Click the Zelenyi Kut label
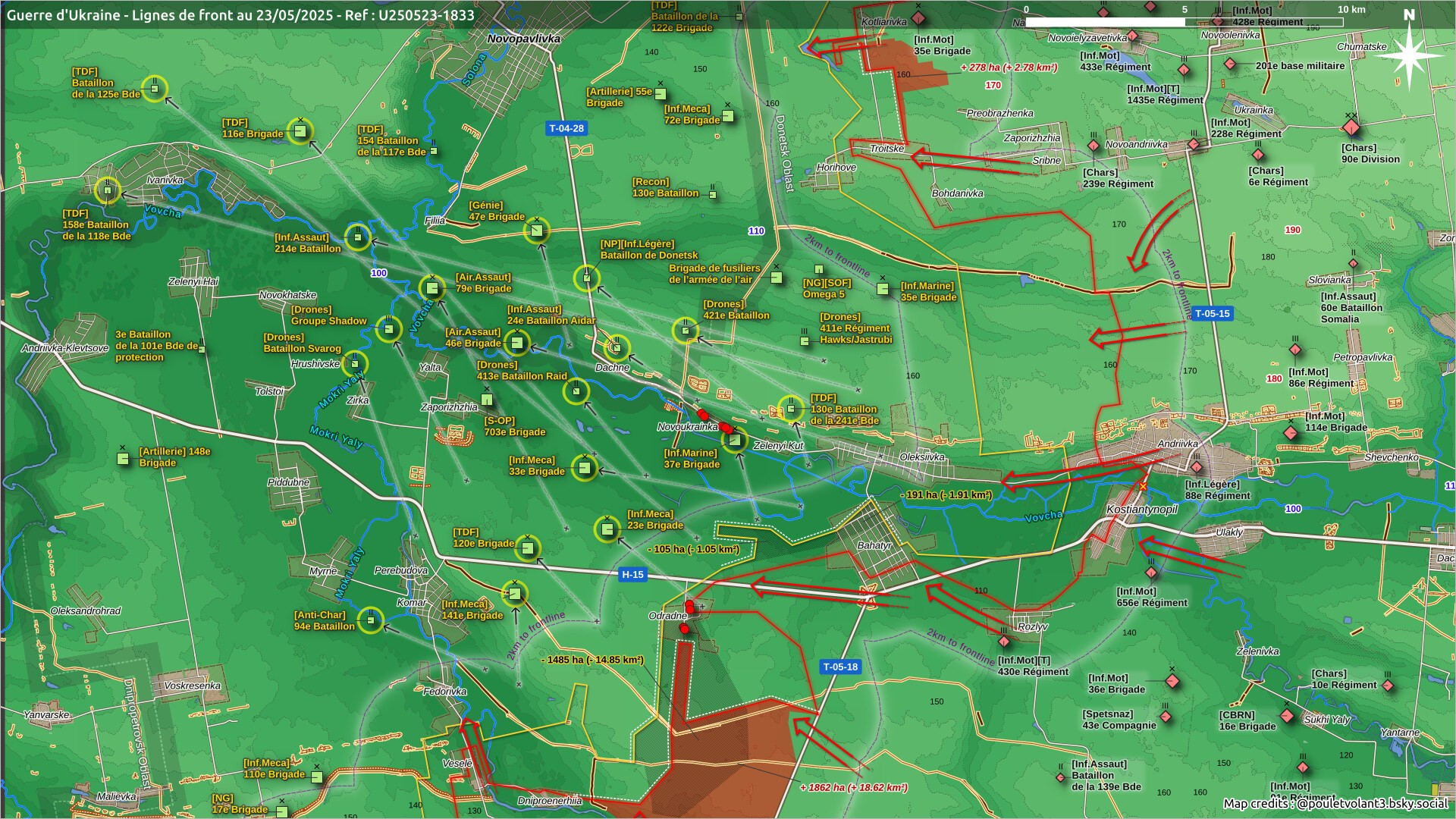 [778, 446]
